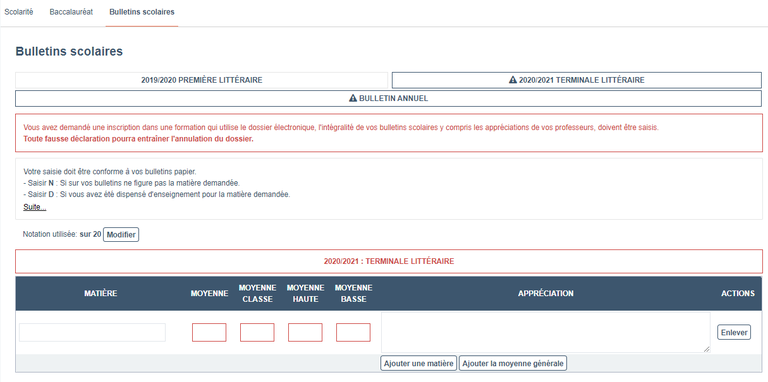Click the Appréciation column header
The image size is (768, 382).
[546, 293]
